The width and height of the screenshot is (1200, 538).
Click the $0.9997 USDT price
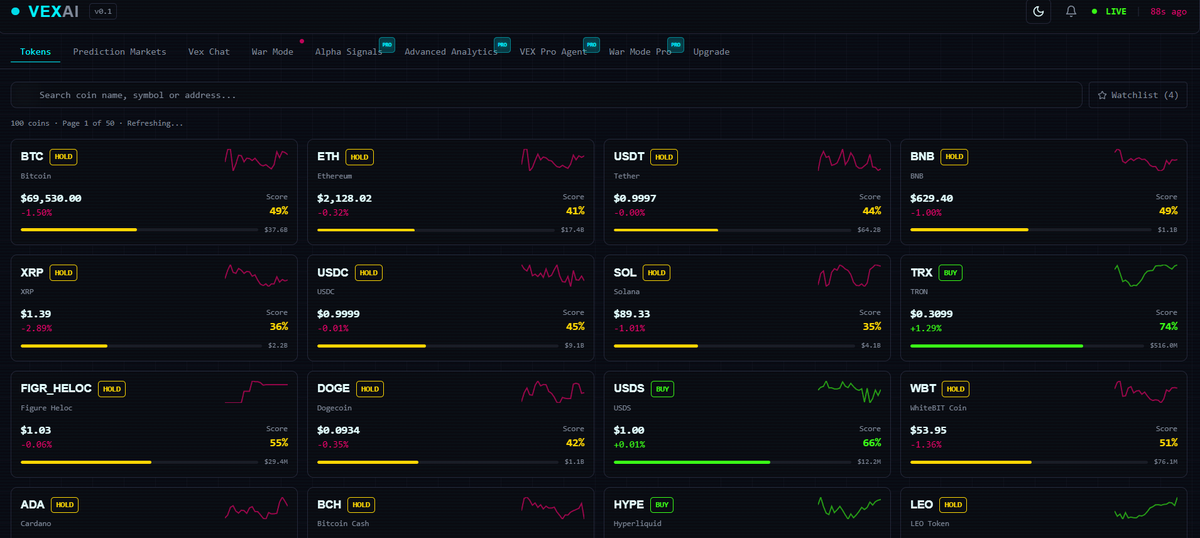point(635,198)
